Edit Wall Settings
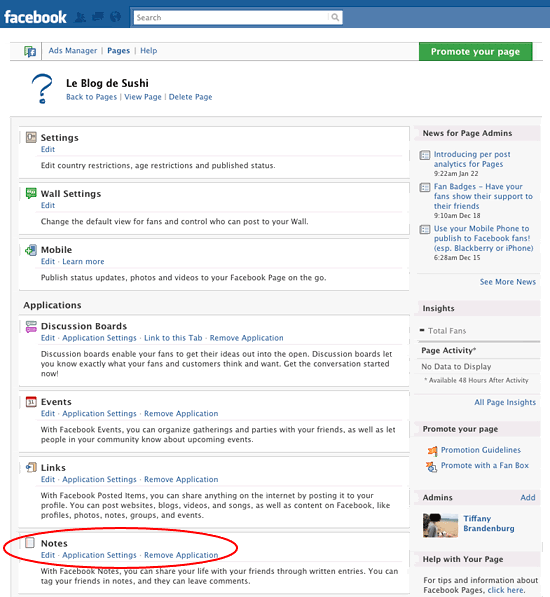The width and height of the screenshot is (550, 597). (x=48, y=205)
